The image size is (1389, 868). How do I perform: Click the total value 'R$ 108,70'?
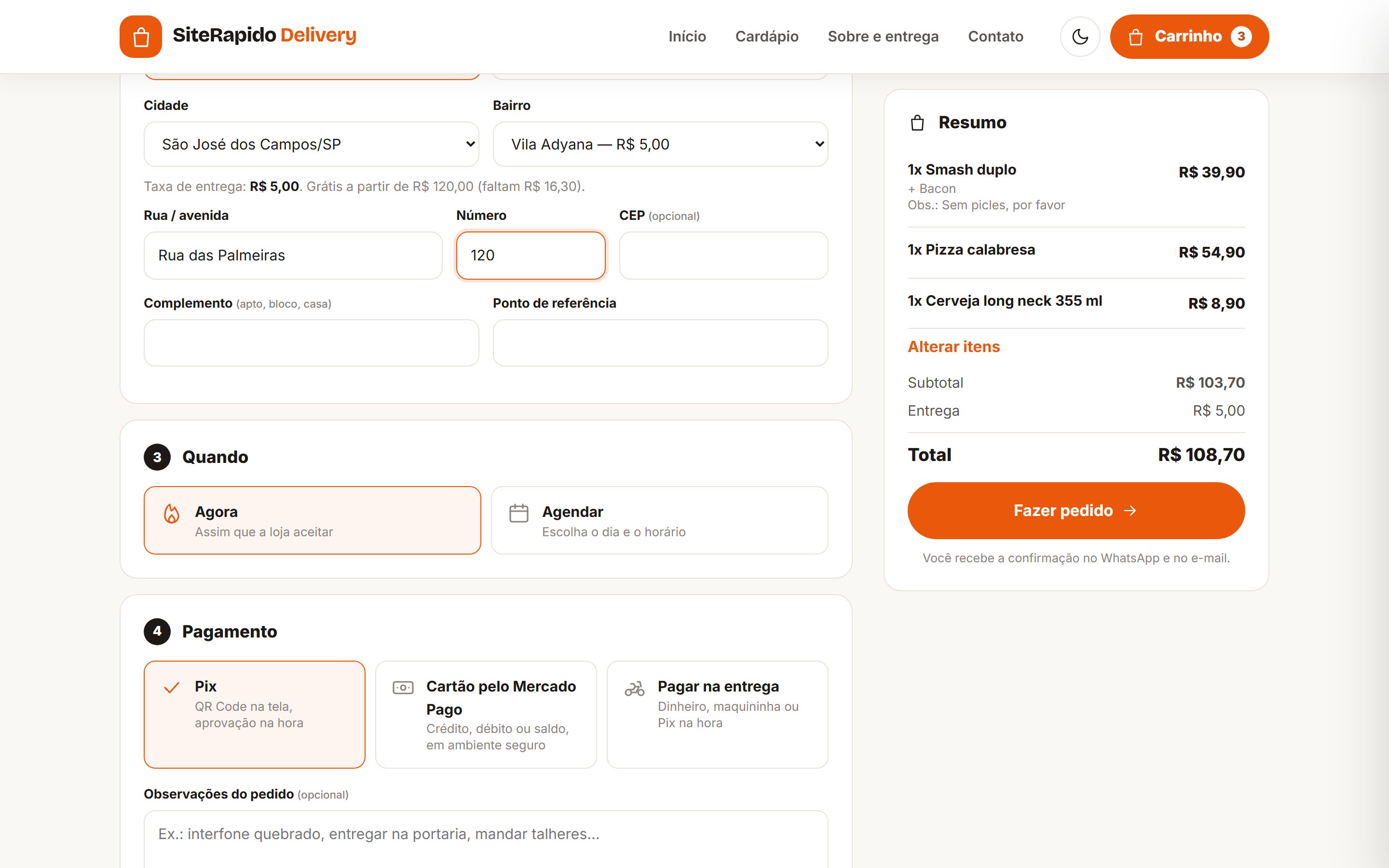point(1201,455)
